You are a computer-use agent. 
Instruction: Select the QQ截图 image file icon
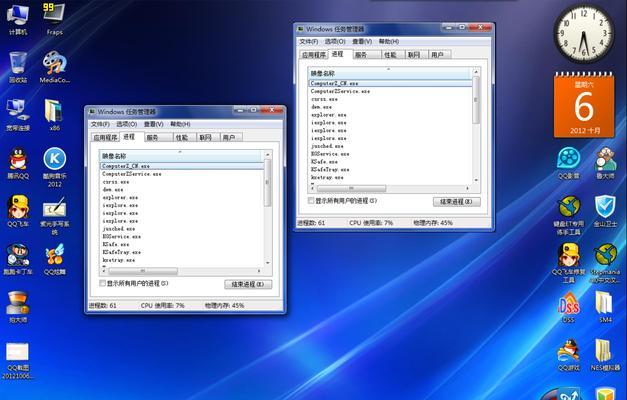[18, 360]
